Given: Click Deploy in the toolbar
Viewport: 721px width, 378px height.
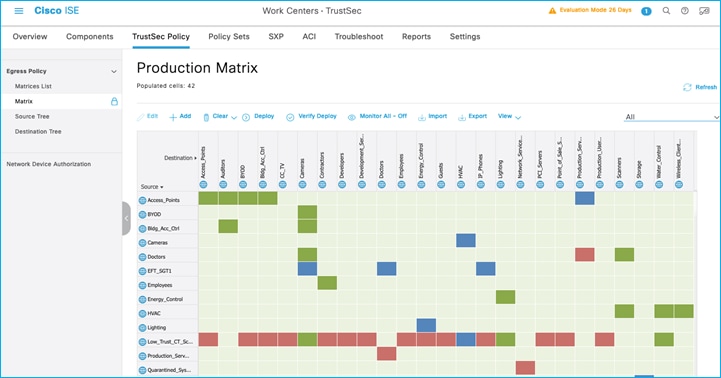Looking at the screenshot, I should (258, 116).
